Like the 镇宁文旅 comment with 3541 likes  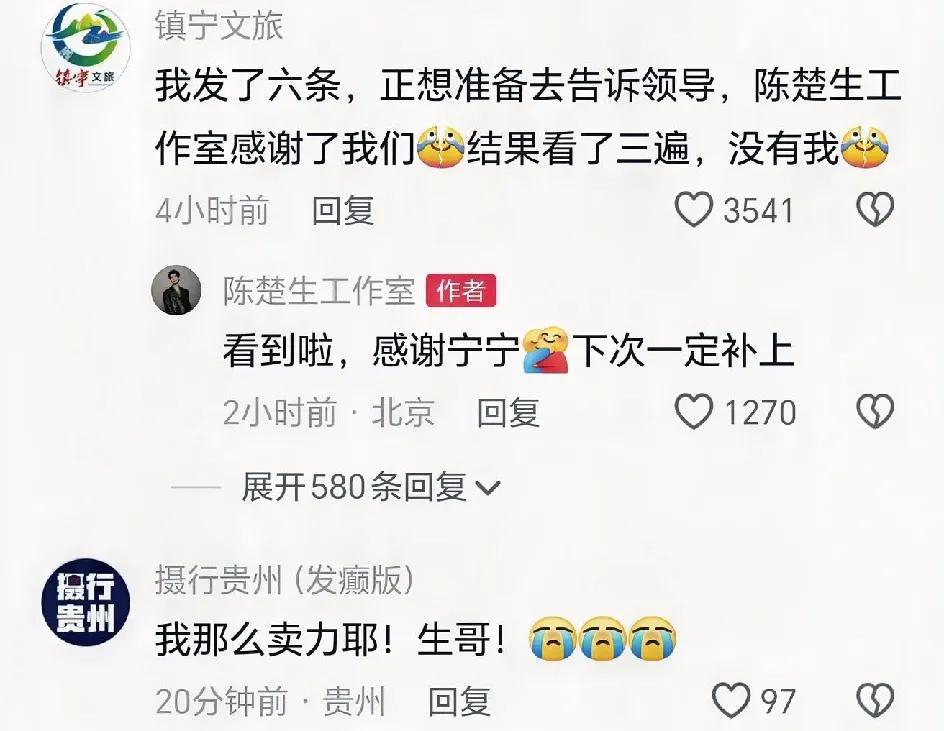[x=694, y=210]
